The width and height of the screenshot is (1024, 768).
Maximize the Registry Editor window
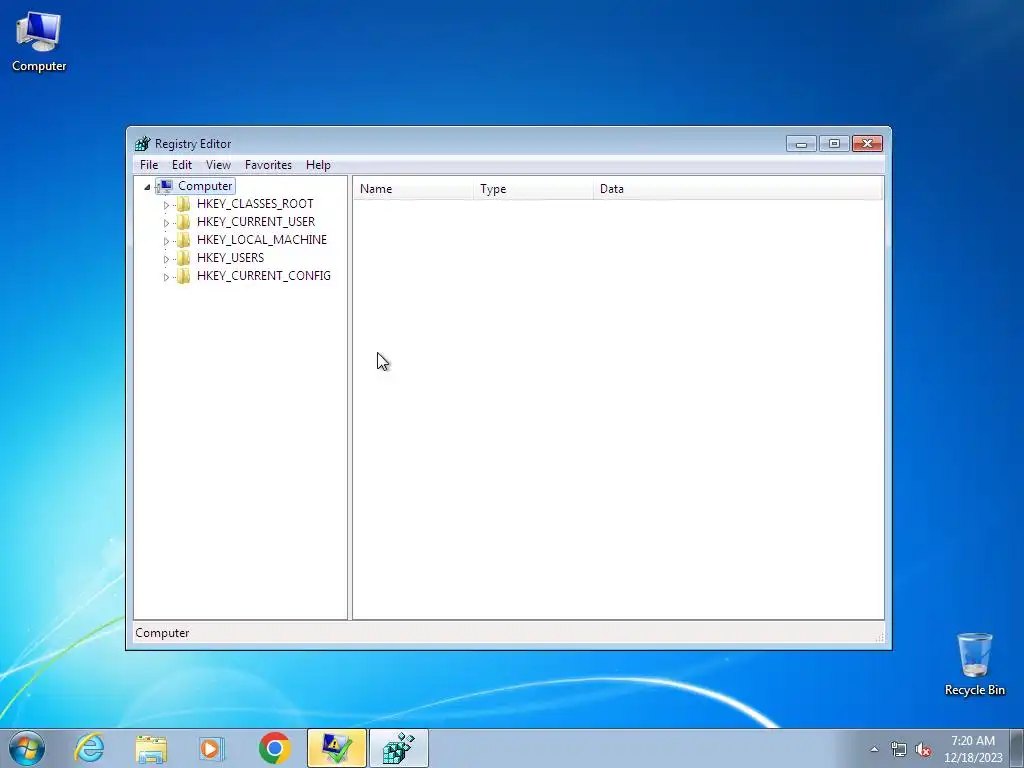coord(834,144)
